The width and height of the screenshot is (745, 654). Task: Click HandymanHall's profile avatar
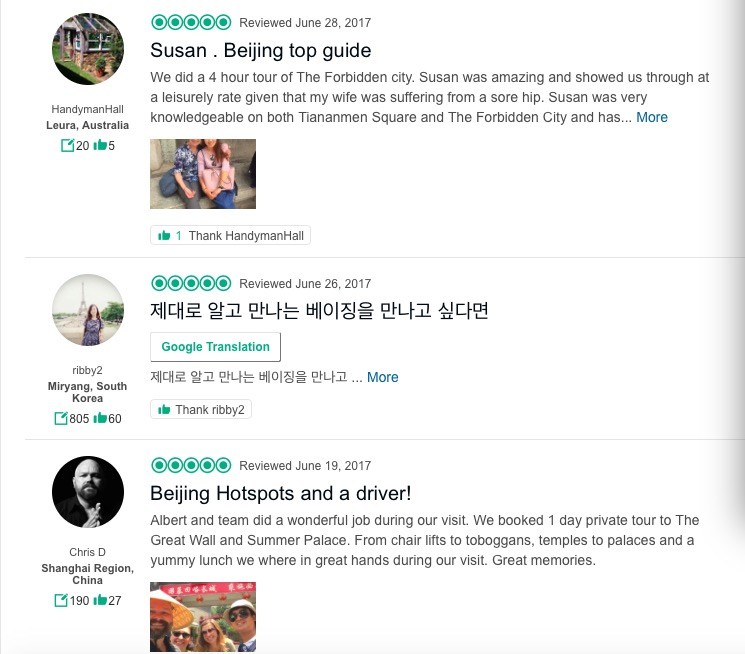88,49
